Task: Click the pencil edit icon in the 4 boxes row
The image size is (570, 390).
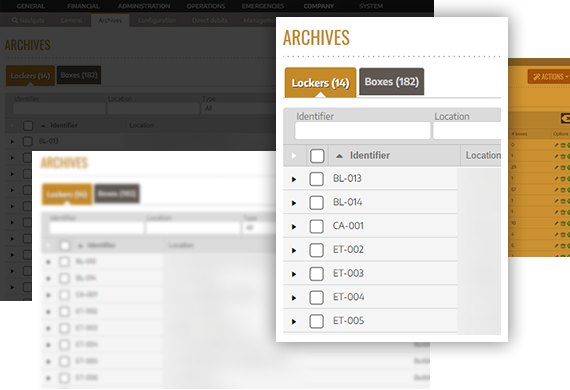Action: tap(556, 234)
